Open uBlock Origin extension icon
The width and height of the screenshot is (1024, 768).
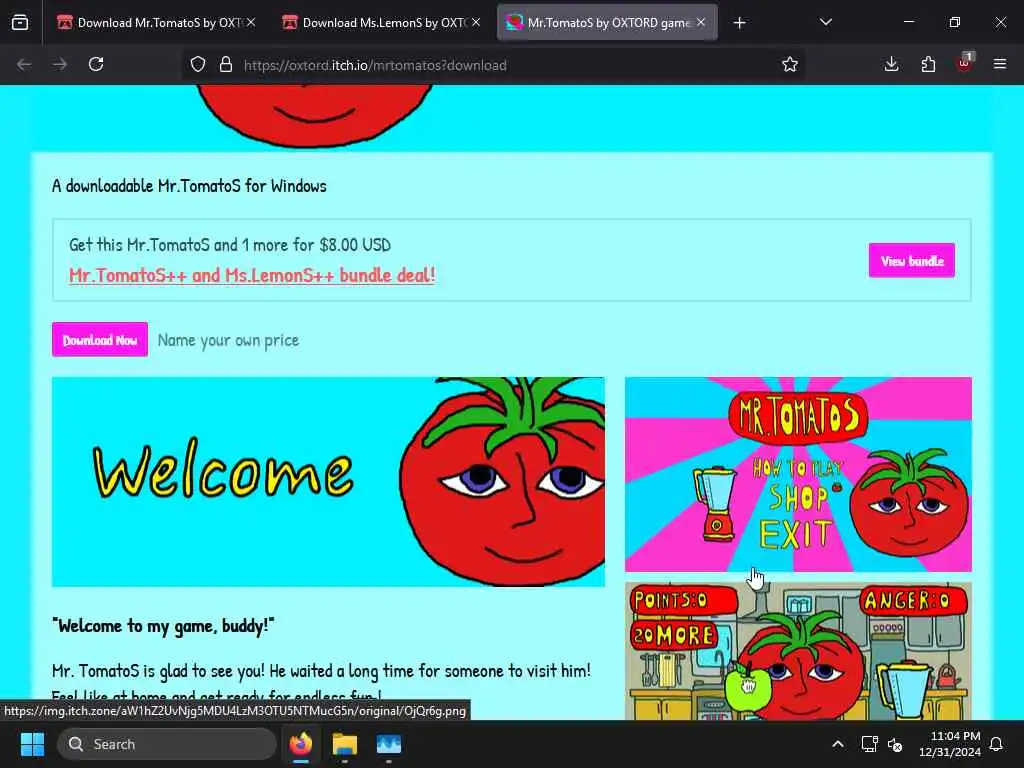(x=965, y=63)
